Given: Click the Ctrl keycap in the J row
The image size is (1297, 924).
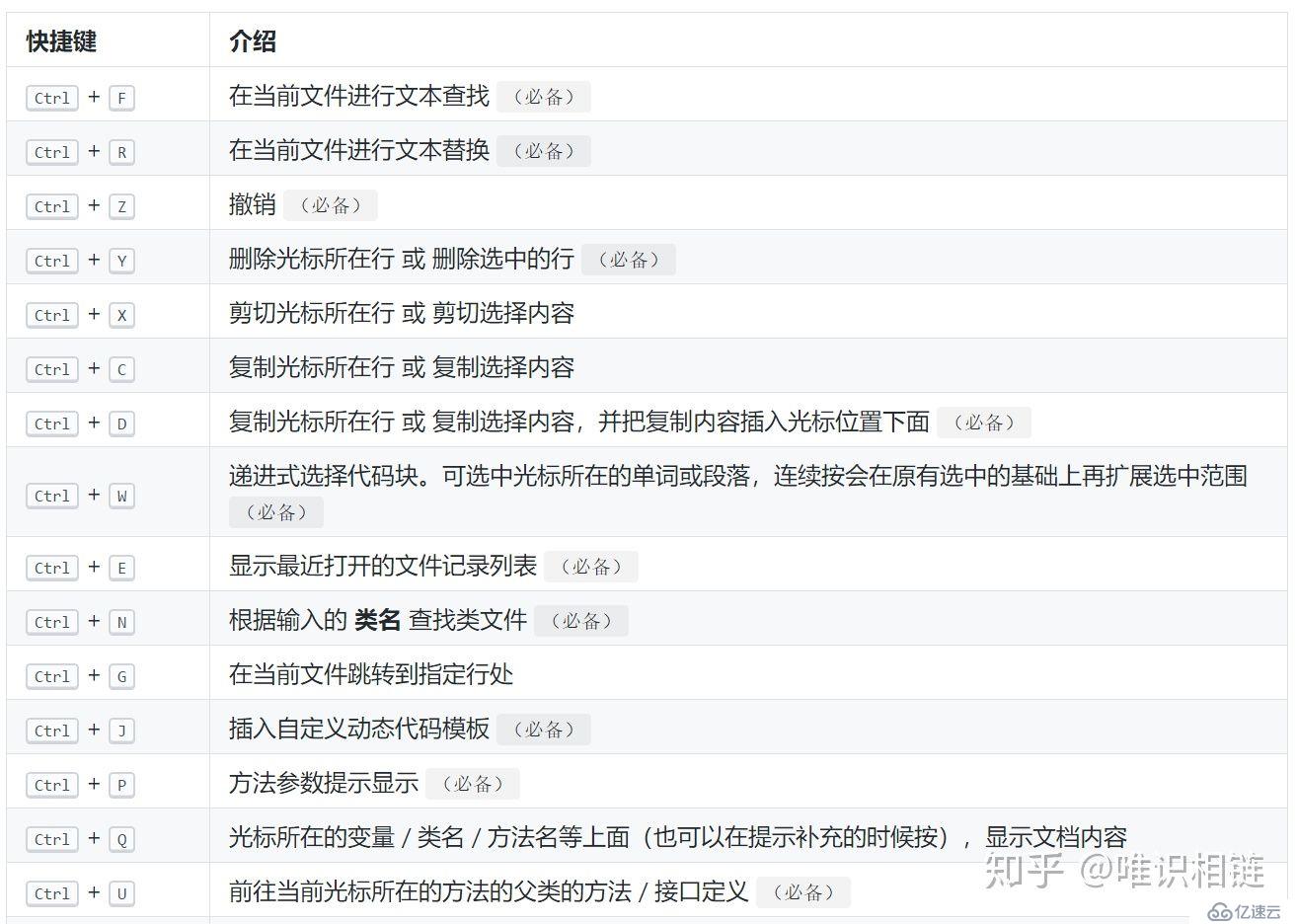Looking at the screenshot, I should 52,731.
